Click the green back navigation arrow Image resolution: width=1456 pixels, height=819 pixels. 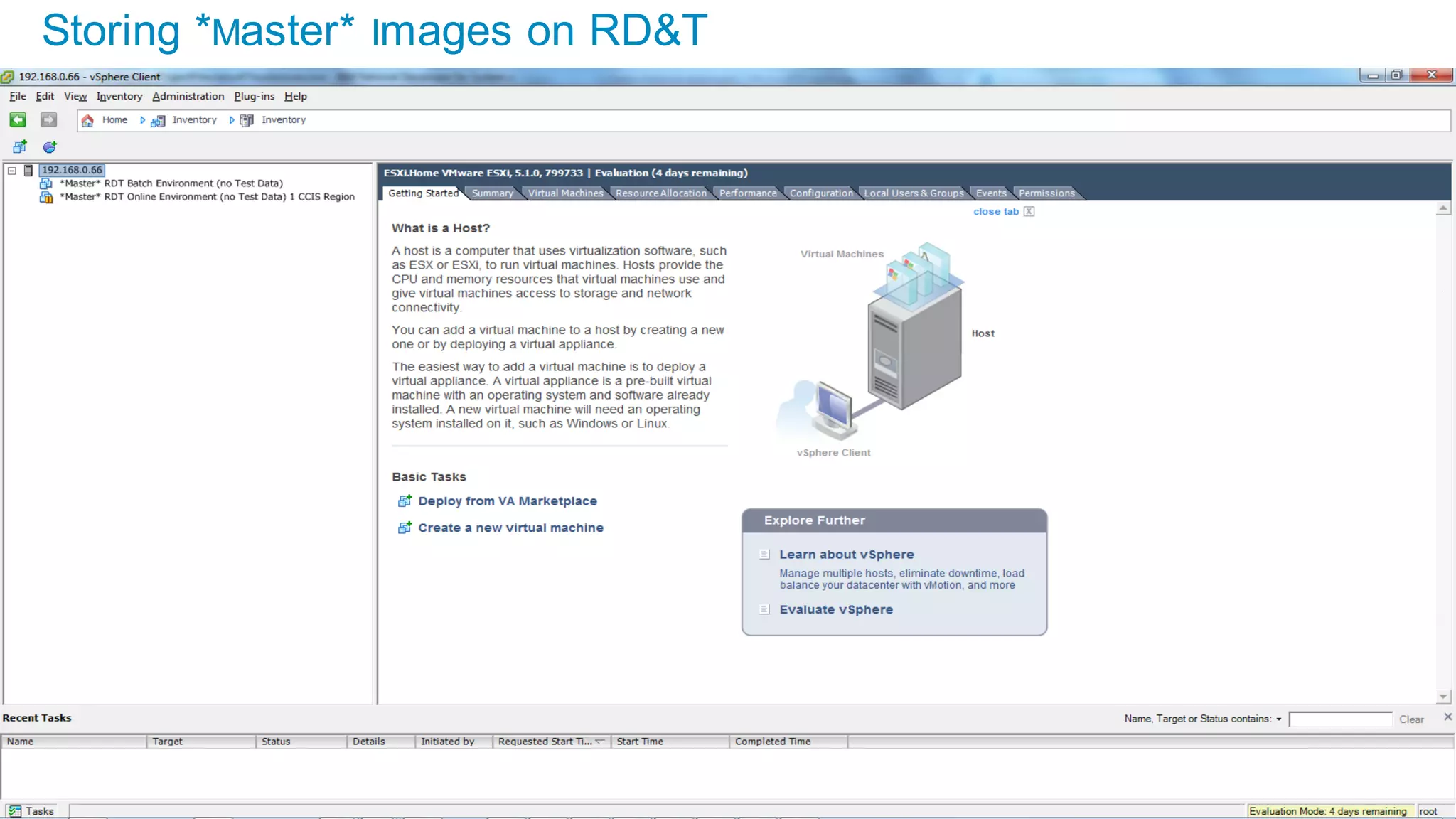tap(18, 120)
